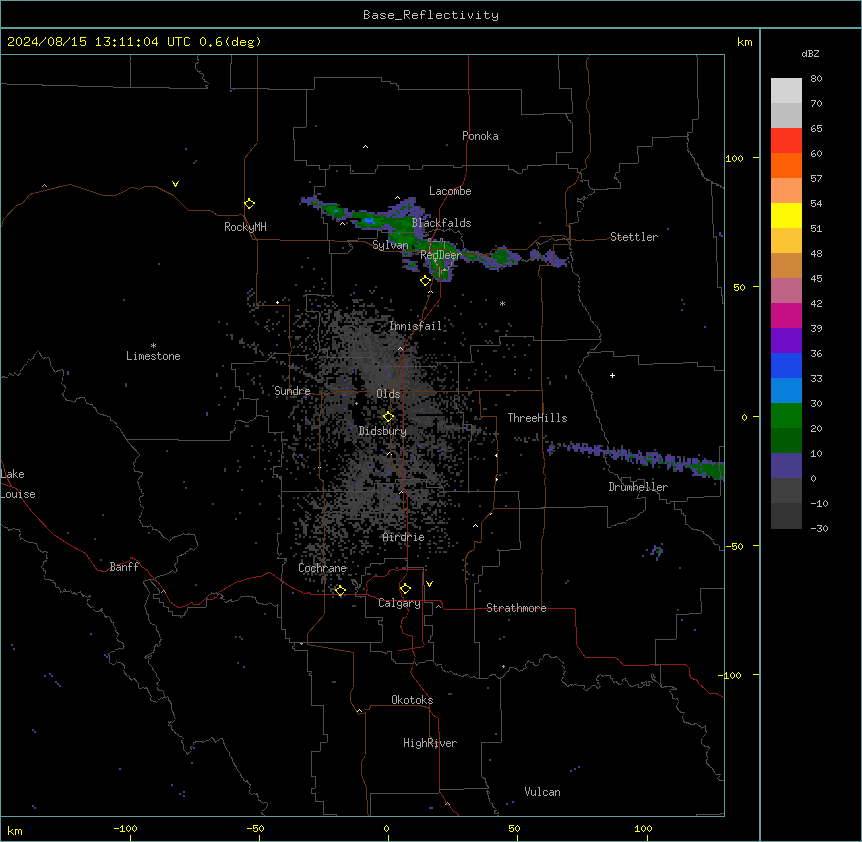
Task: Select the blue 36 dBZ color swatch
Action: 786,365
